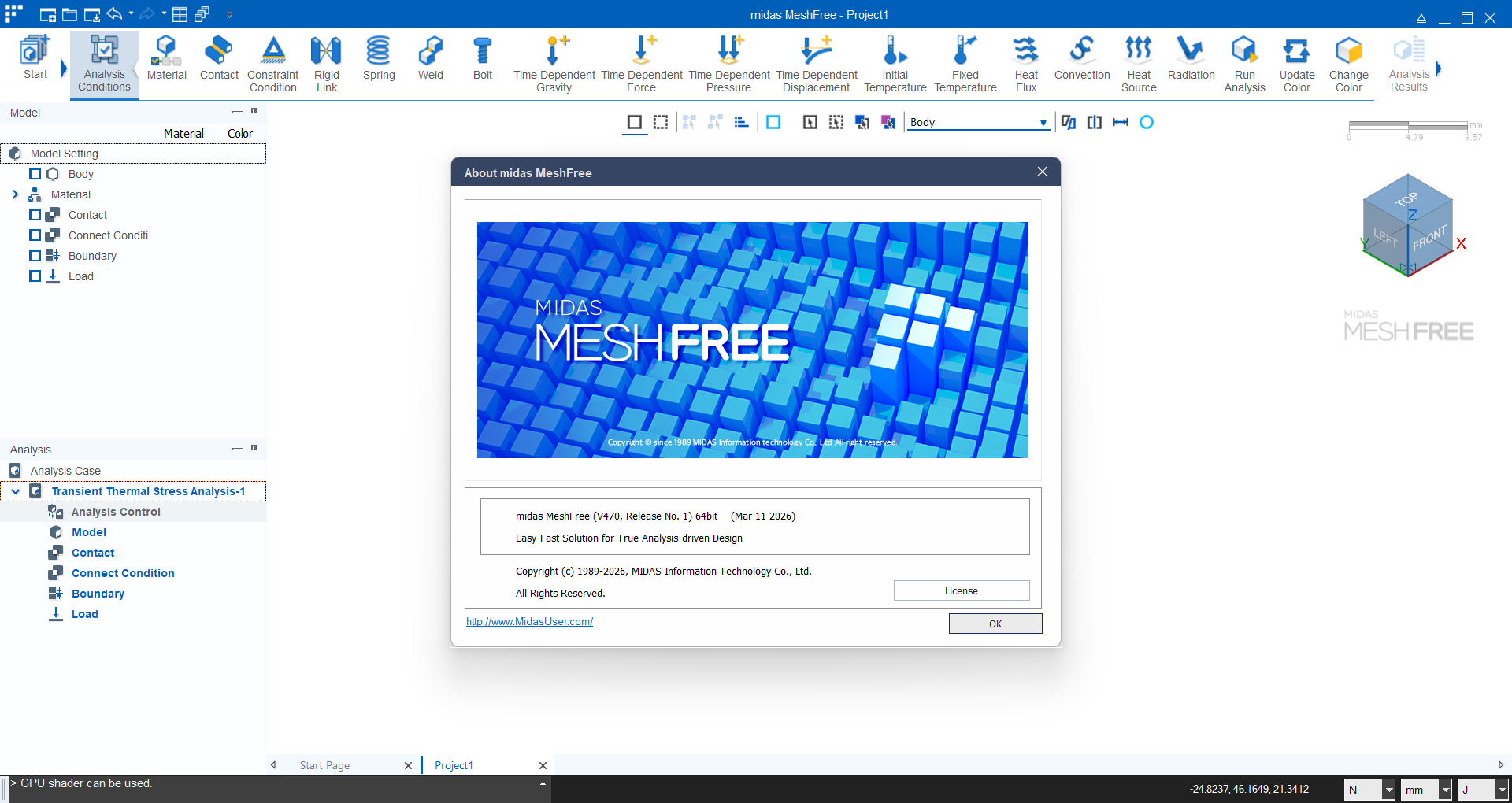Add a Radiation condition
Viewport: 1512px width, 803px height.
[1191, 58]
